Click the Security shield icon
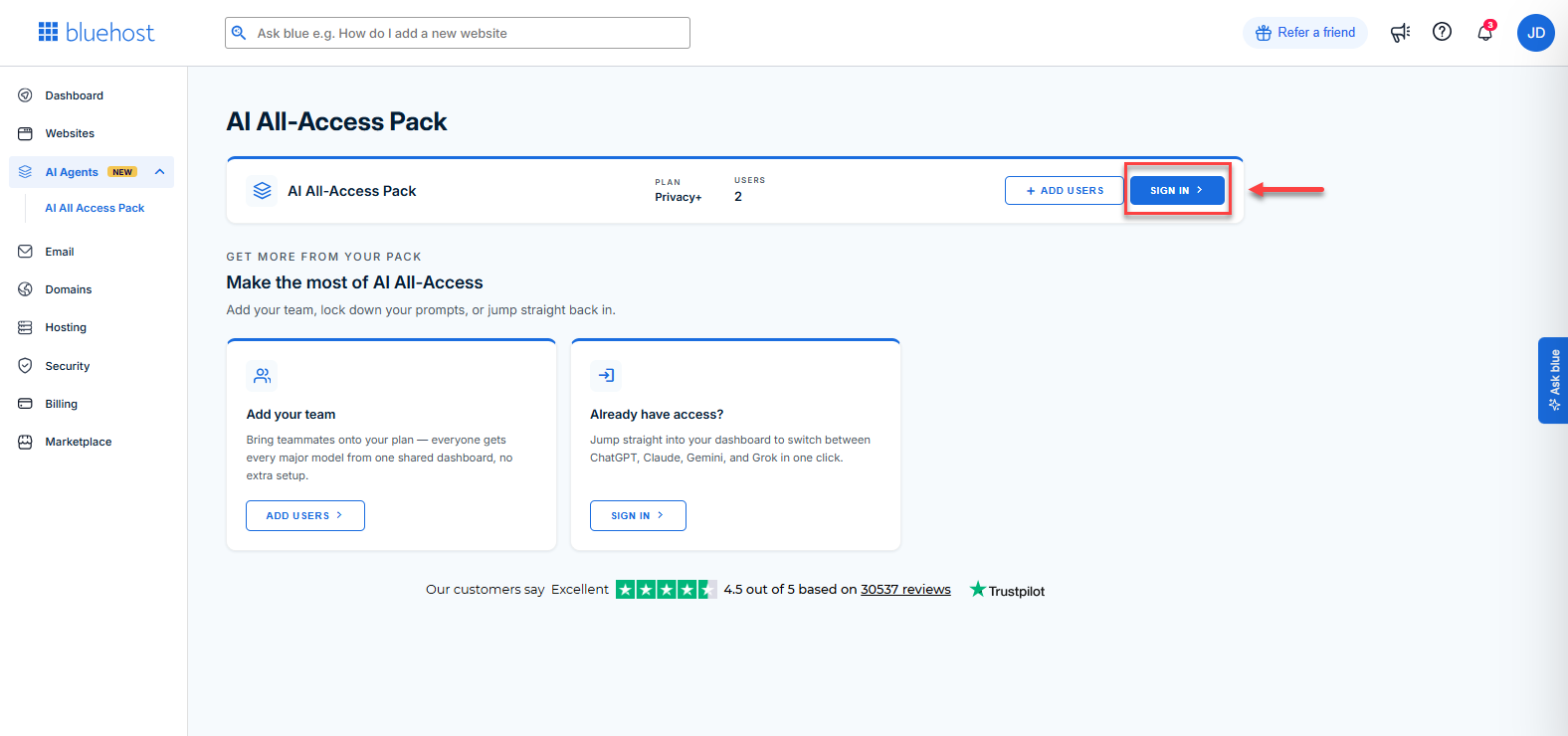The image size is (1568, 736). (x=26, y=366)
